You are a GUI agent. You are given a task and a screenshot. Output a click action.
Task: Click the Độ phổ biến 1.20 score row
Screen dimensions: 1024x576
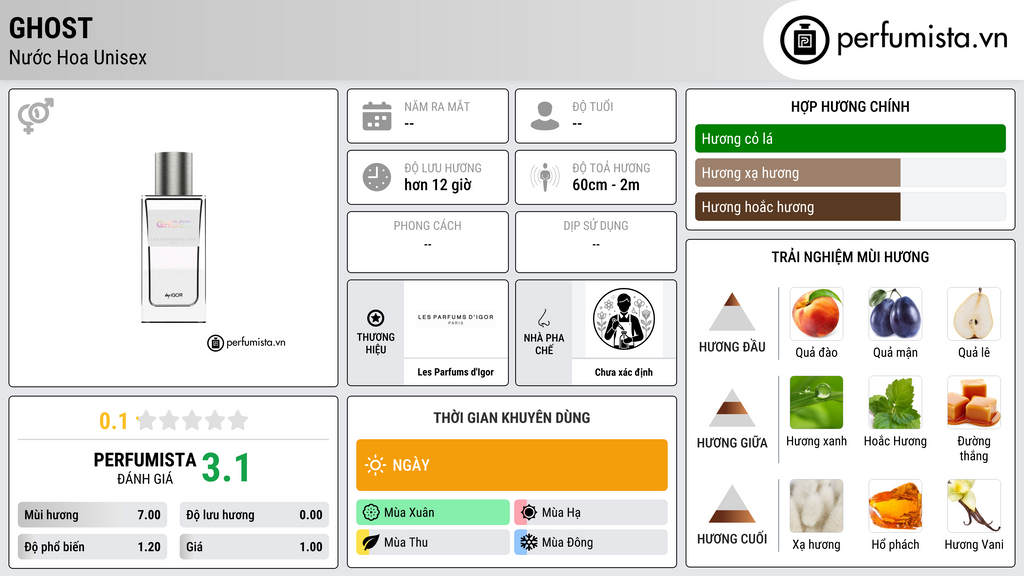pos(92,547)
